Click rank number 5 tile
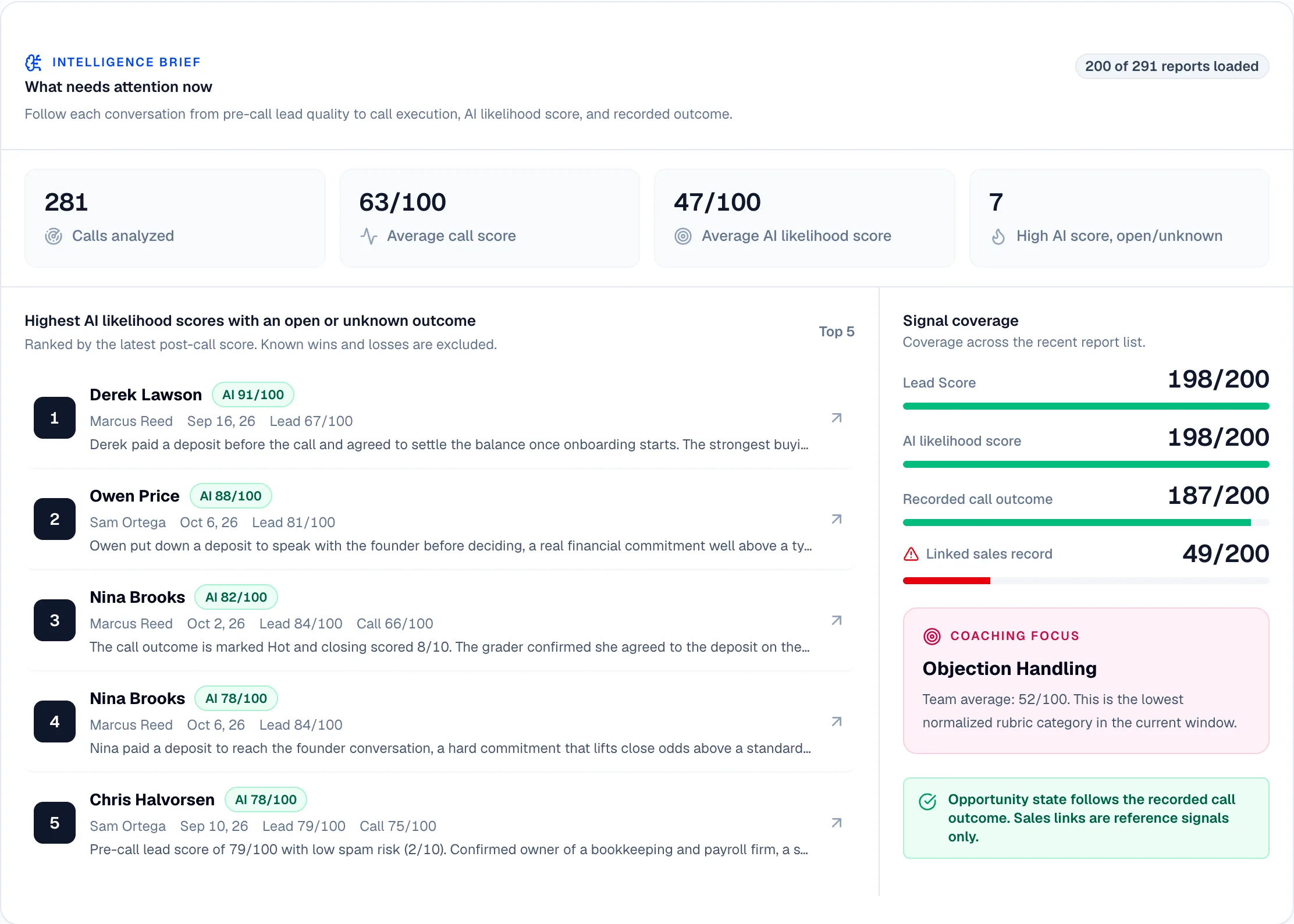 pos(55,823)
